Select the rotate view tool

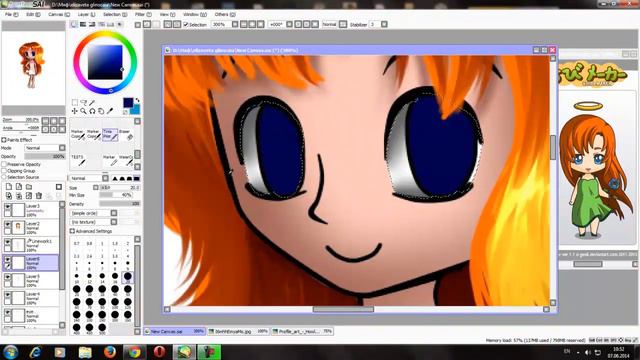click(92, 111)
